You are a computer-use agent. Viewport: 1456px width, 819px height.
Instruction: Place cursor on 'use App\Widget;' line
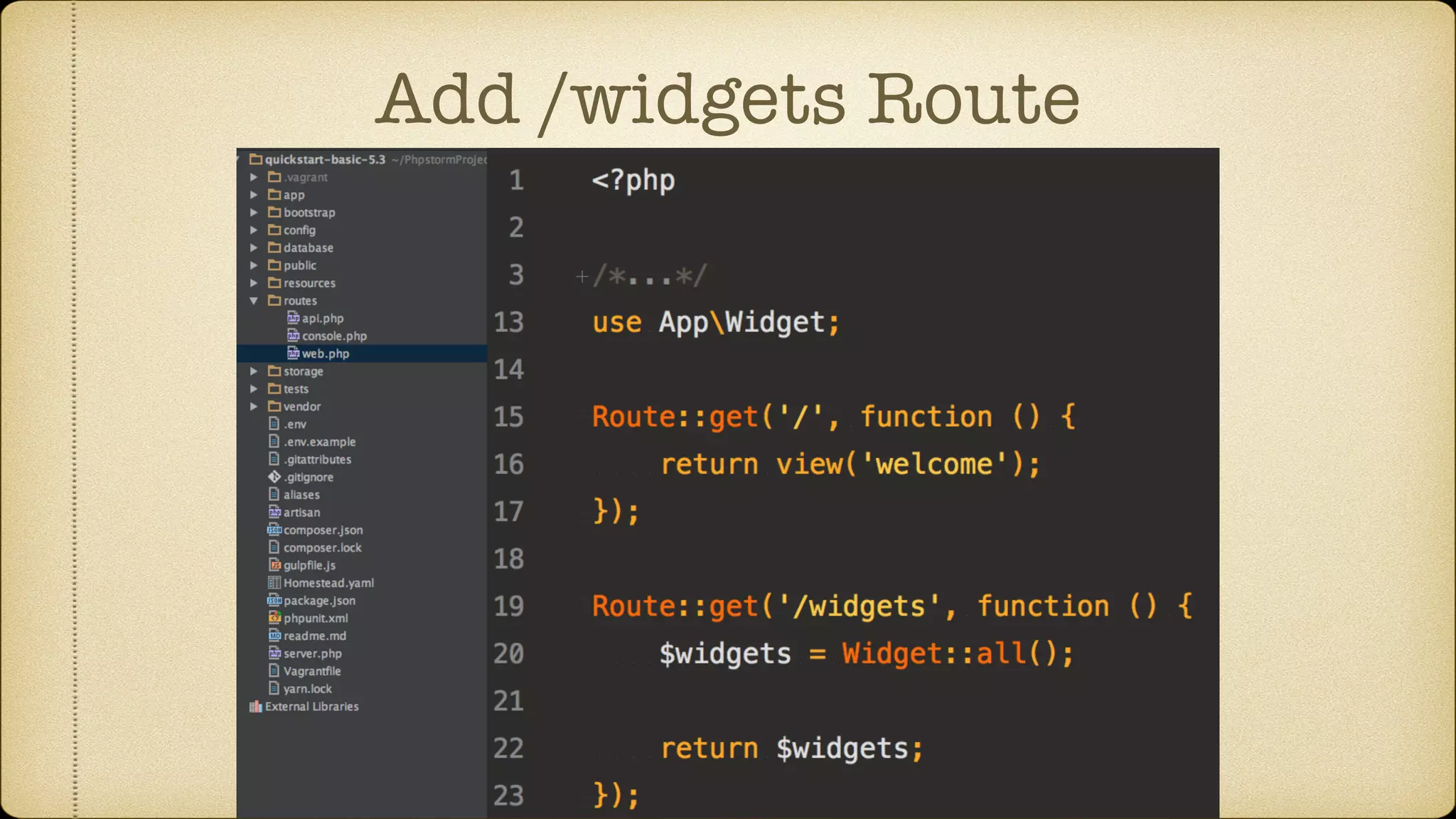pyautogui.click(x=716, y=323)
